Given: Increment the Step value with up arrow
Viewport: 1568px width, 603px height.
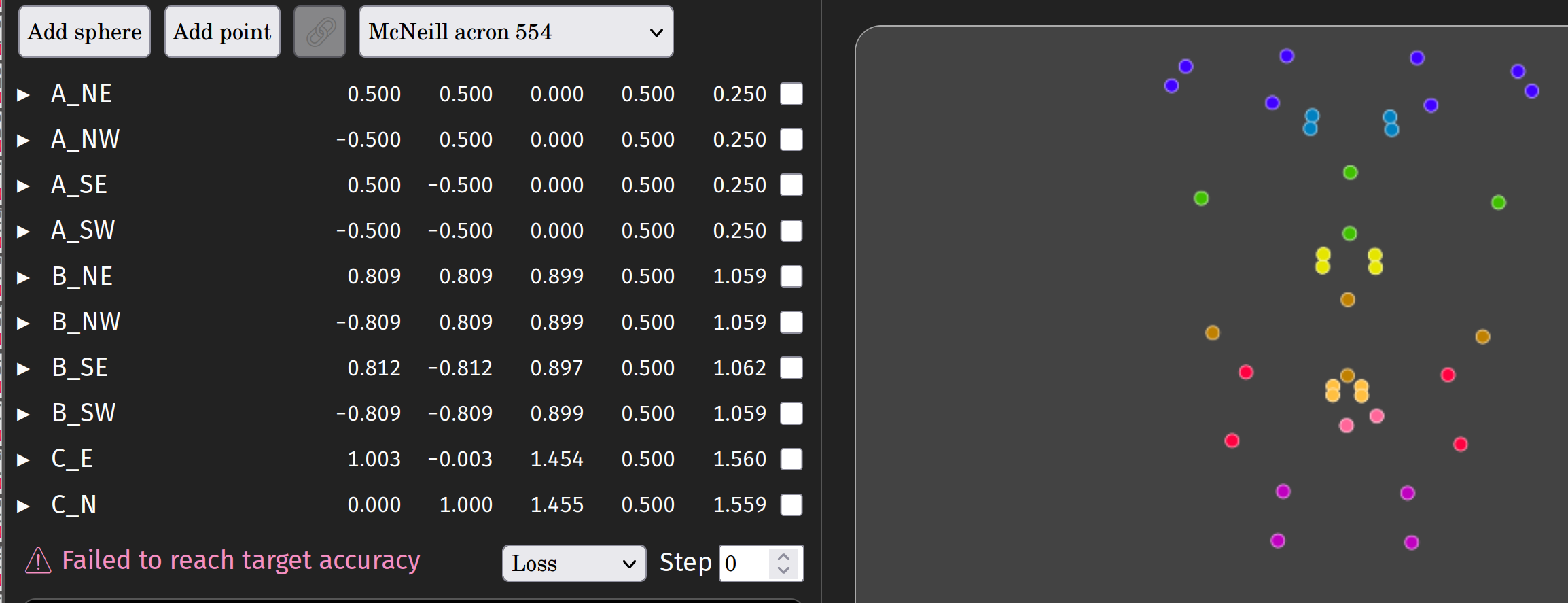Looking at the screenshot, I should [x=783, y=556].
